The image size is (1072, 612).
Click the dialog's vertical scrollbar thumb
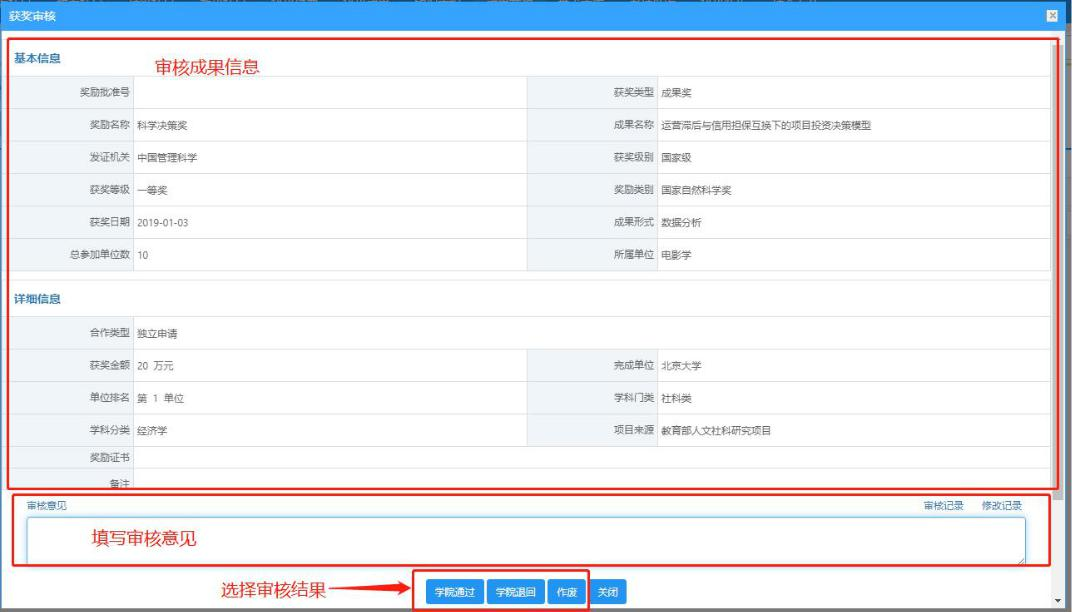[1058, 274]
